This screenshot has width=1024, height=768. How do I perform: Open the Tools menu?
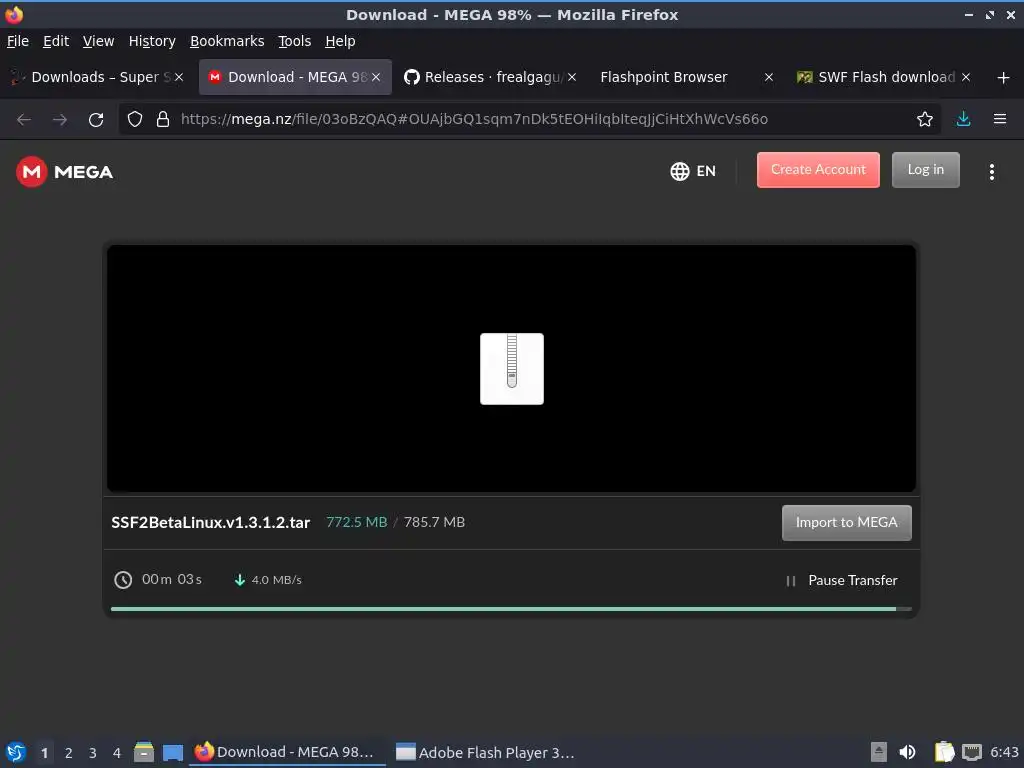click(295, 41)
